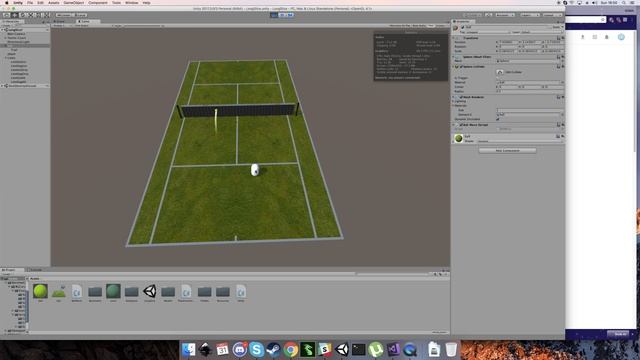This screenshot has width=640, height=360.
Task: Open Google Chrome from the Dock
Action: pyautogui.click(x=291, y=349)
